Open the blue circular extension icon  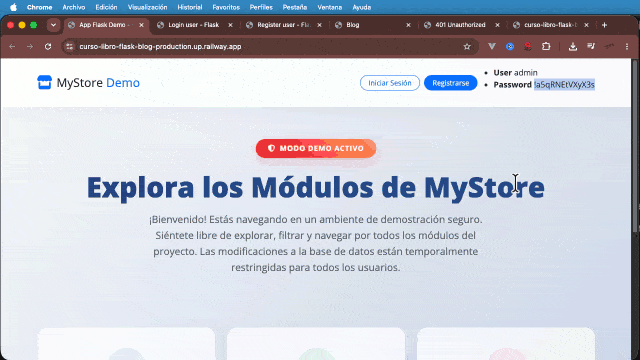point(510,47)
